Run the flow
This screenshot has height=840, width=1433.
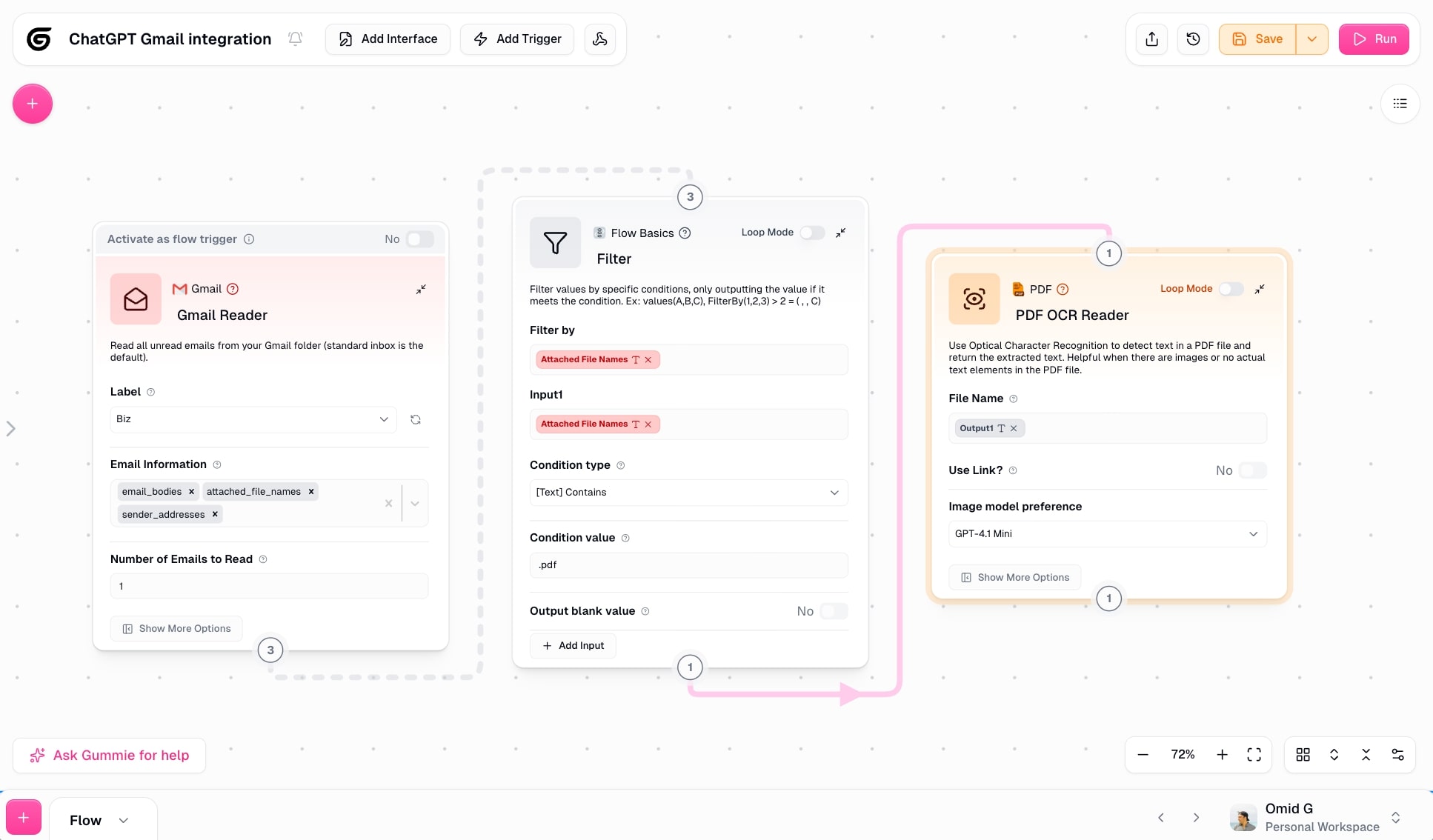tap(1374, 39)
